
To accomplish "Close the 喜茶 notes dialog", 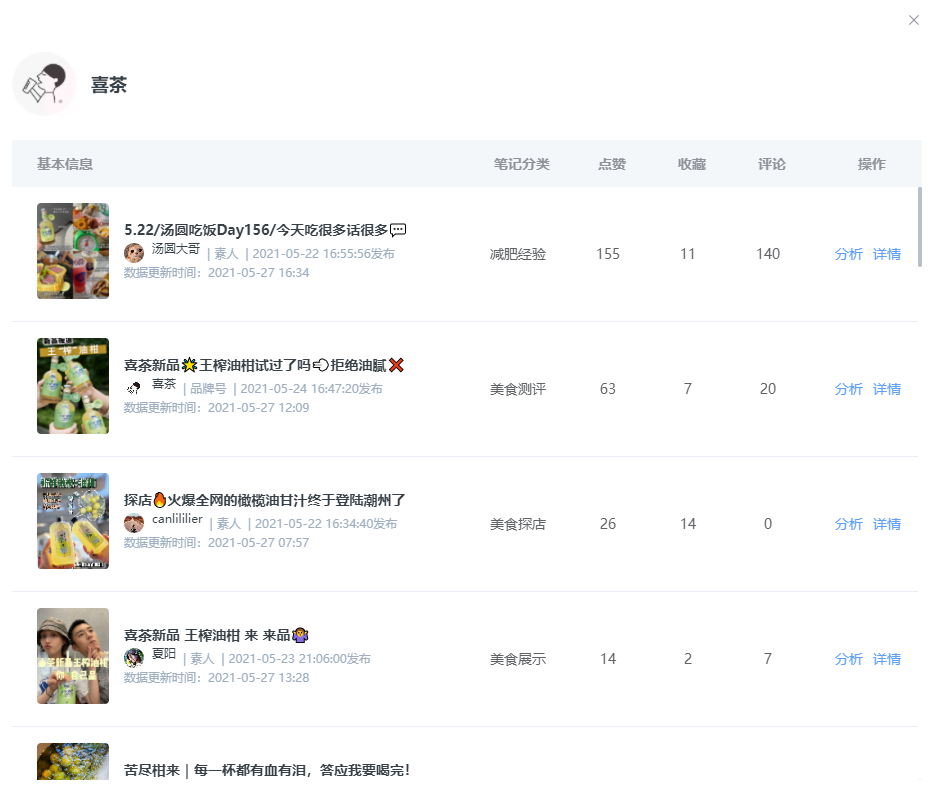I will tap(913, 20).
